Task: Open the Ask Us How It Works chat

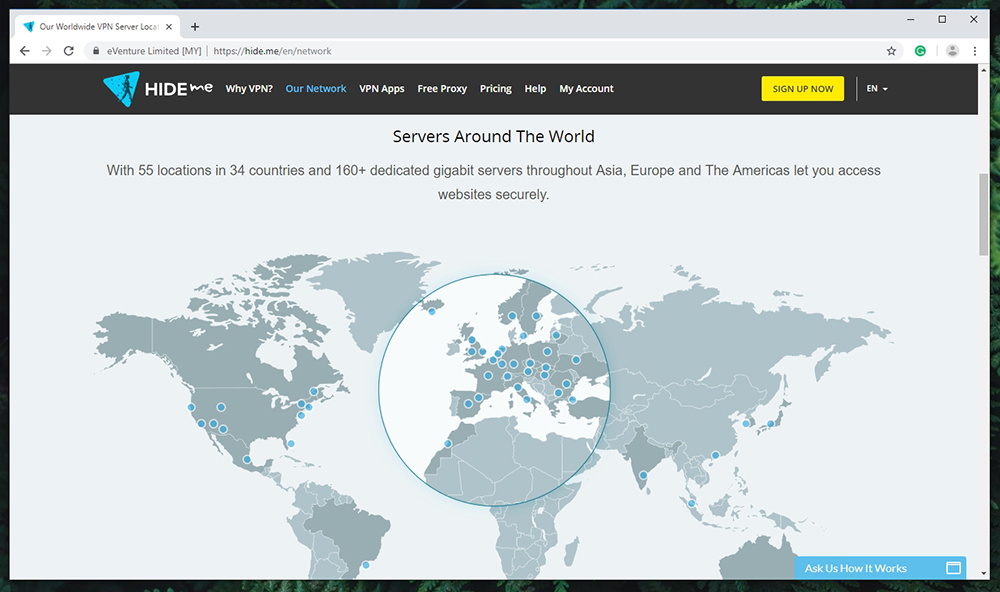Action: (880, 568)
